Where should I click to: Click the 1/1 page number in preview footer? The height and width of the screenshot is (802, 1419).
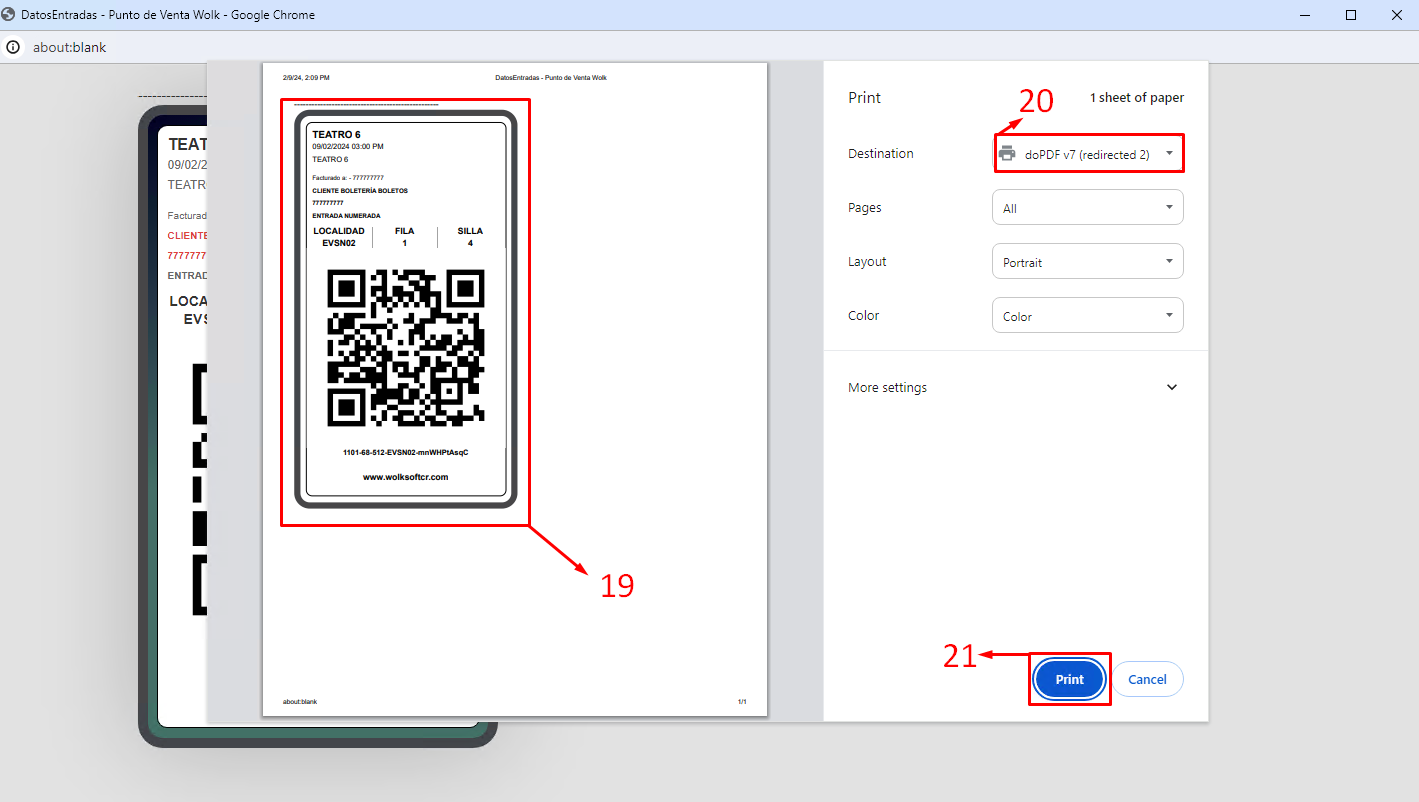(742, 702)
